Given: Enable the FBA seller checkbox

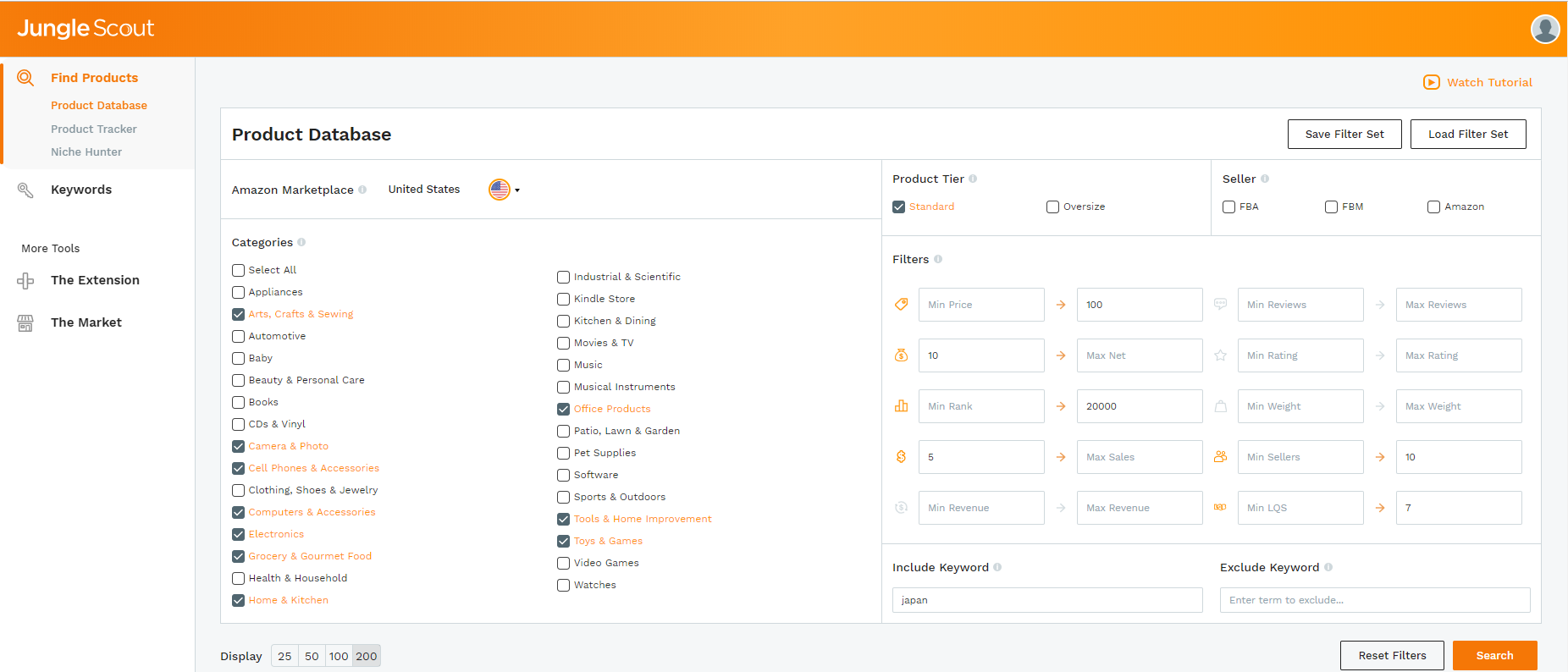Looking at the screenshot, I should coord(1228,207).
